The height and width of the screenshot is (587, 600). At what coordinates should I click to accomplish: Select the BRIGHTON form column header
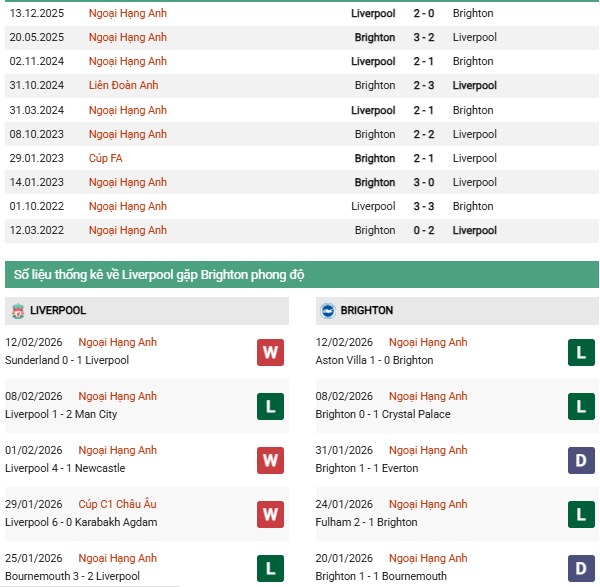coord(365,311)
